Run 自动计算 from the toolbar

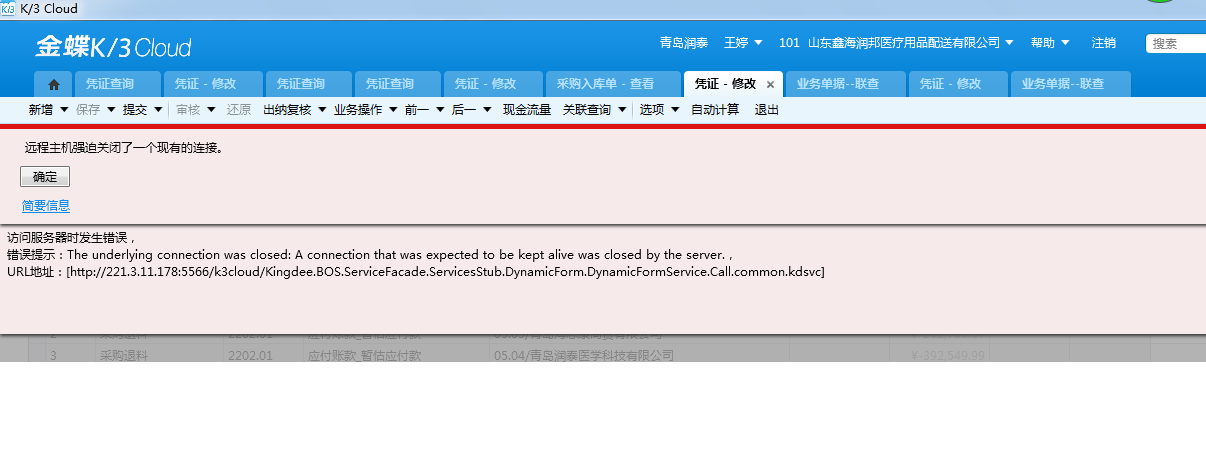715,110
